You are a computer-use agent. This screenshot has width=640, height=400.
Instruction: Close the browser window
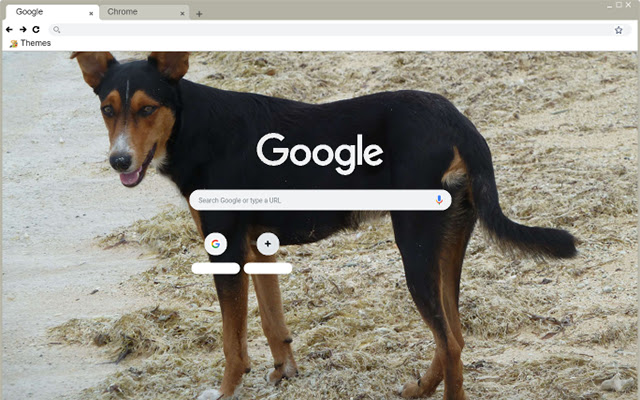629,5
